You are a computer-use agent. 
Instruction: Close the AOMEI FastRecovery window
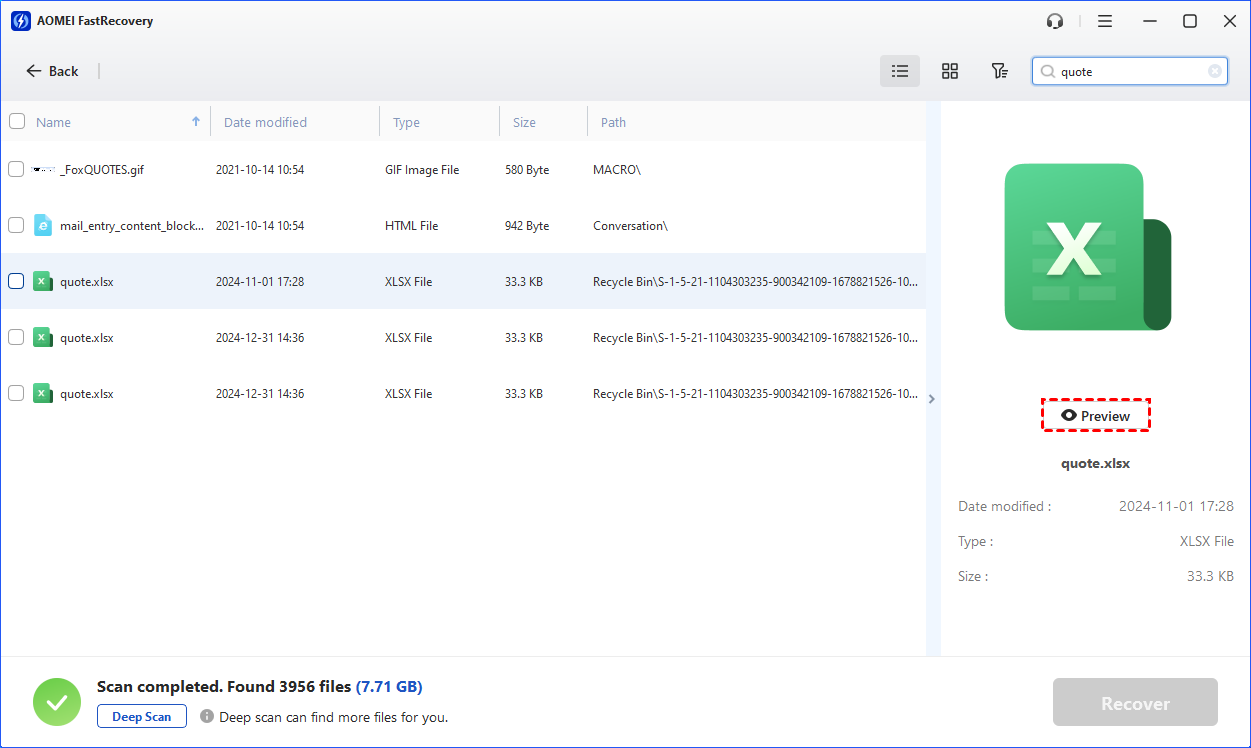tap(1229, 21)
